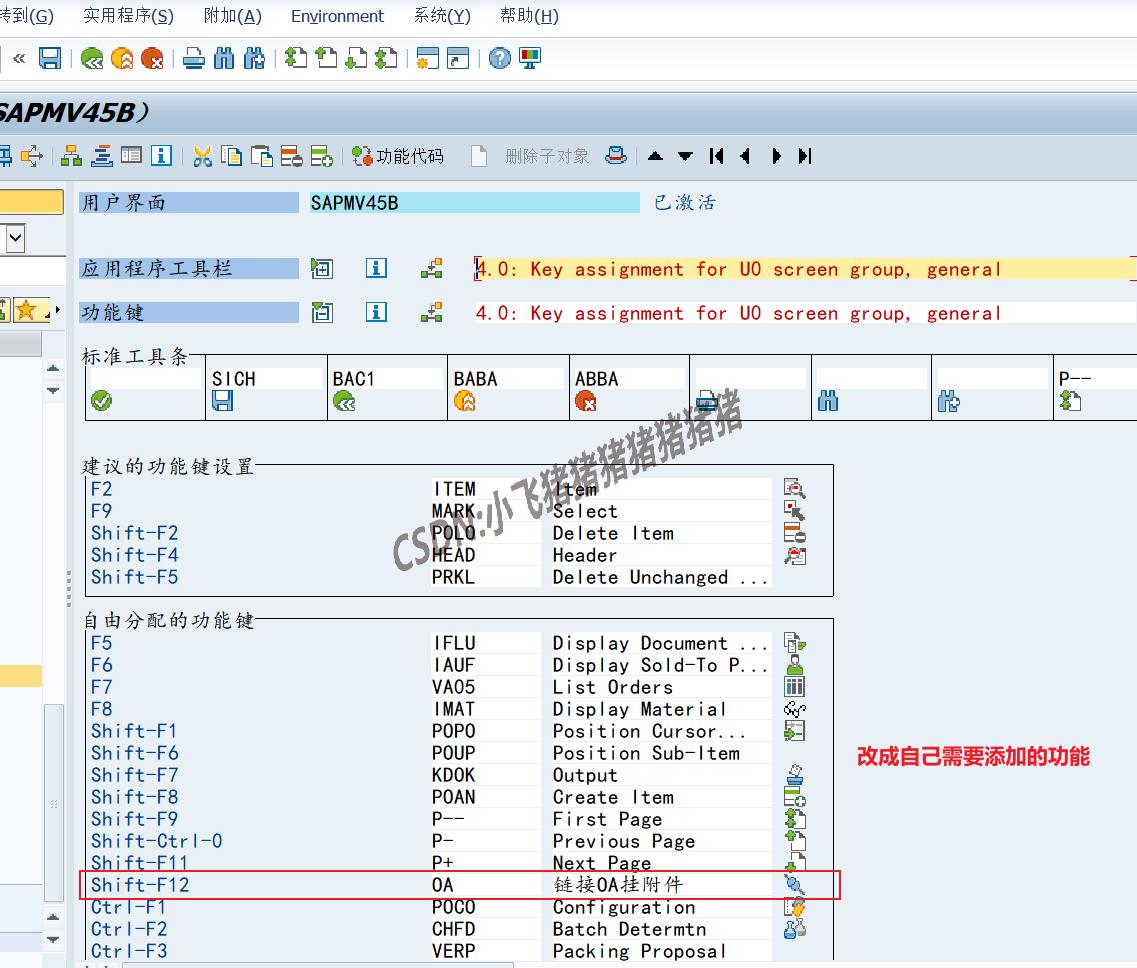Save the interface using the Save icon

tap(48, 57)
